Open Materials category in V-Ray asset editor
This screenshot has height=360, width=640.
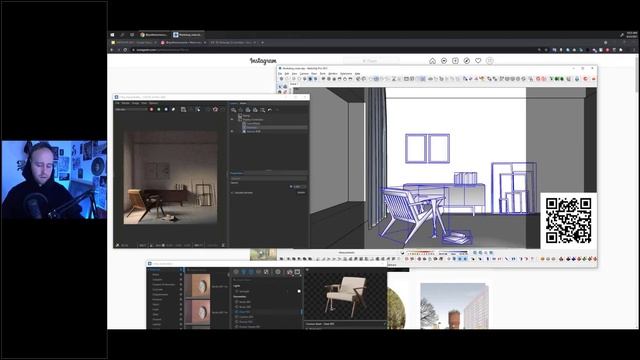[x=236, y=272]
